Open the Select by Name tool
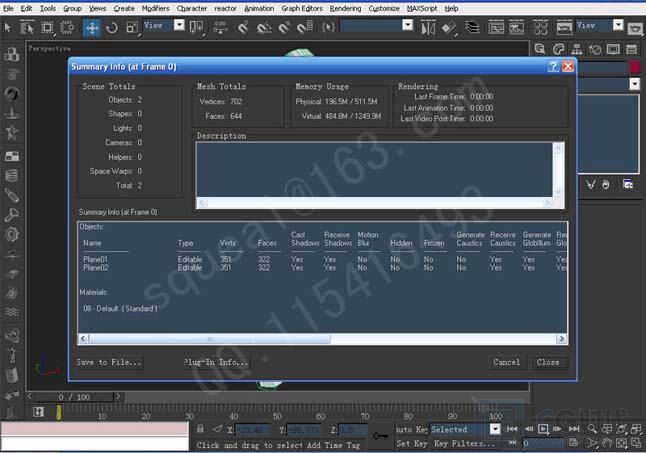 [27, 28]
